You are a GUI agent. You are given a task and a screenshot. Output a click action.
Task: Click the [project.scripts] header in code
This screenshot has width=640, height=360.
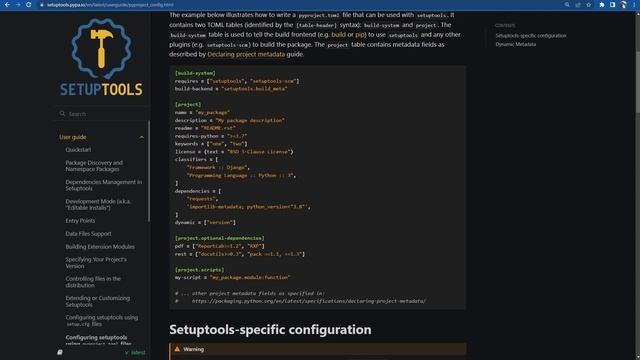[199, 270]
